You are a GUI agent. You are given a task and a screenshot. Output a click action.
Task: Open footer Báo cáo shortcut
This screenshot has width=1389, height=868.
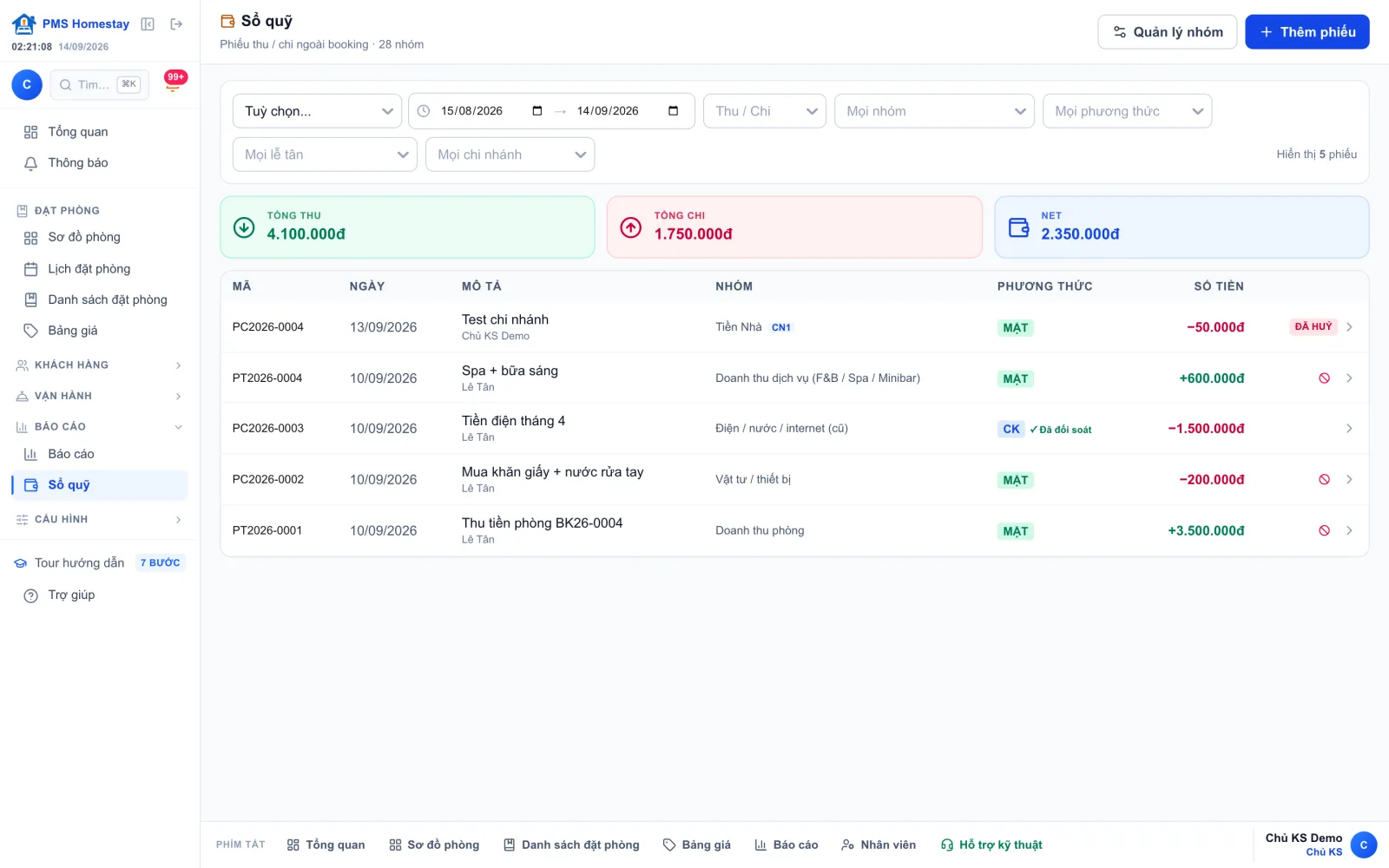tap(786, 845)
